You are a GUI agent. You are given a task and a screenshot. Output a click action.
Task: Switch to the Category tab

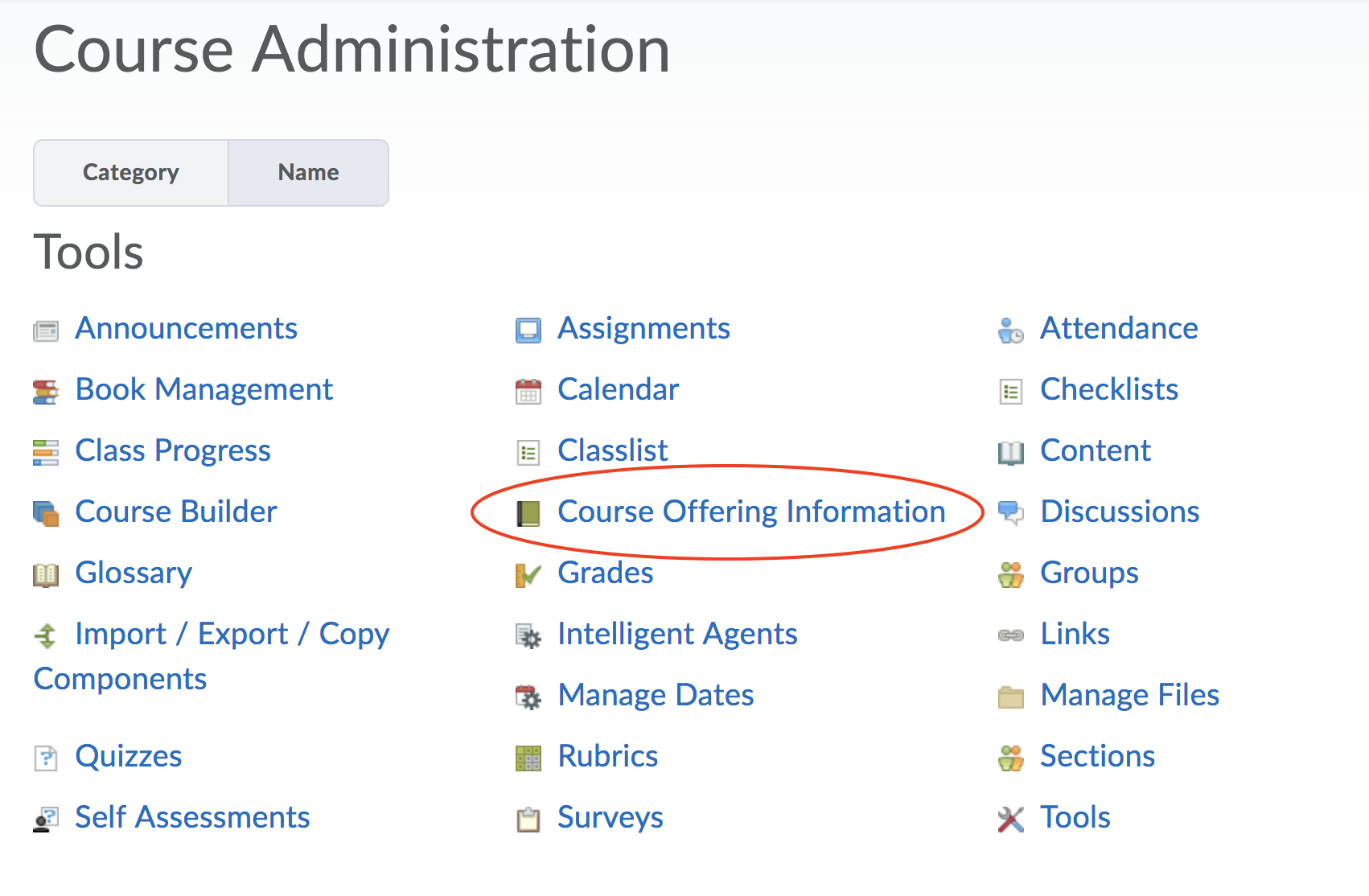pyautogui.click(x=131, y=173)
